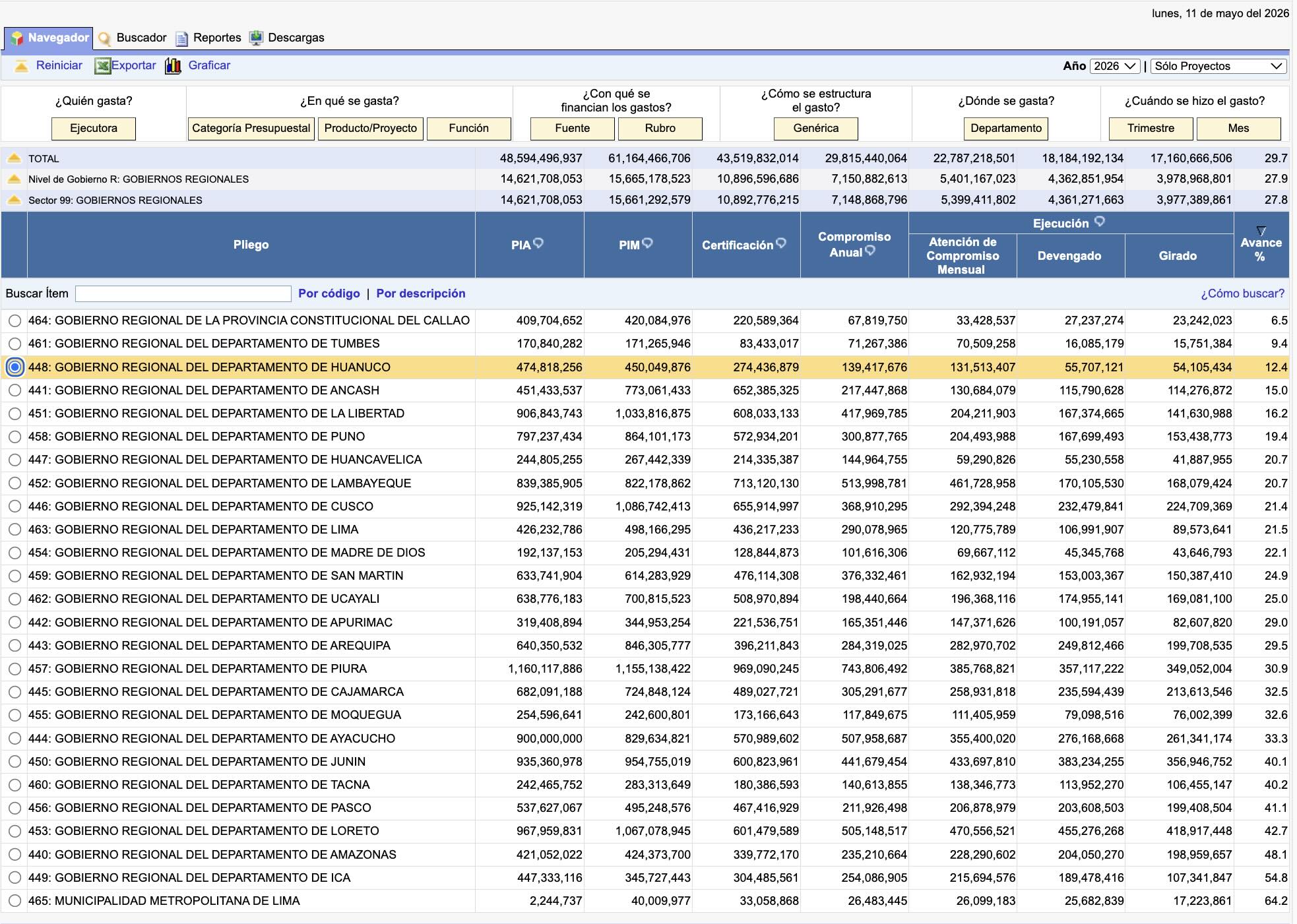The height and width of the screenshot is (924, 1297).
Task: Select the Tumbes regional government radio button
Action: click(x=15, y=344)
